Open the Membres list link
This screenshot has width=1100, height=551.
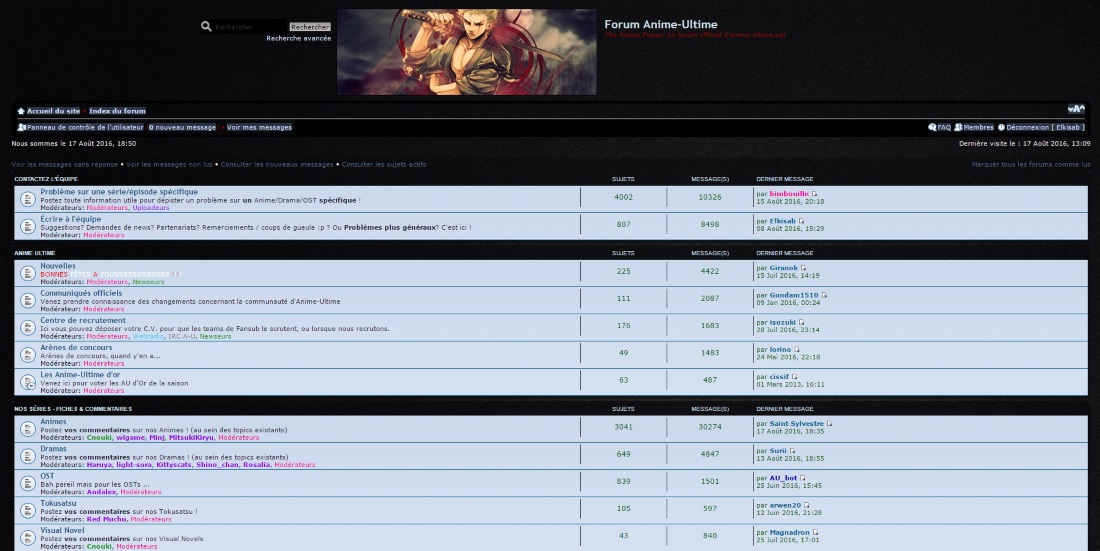979,127
